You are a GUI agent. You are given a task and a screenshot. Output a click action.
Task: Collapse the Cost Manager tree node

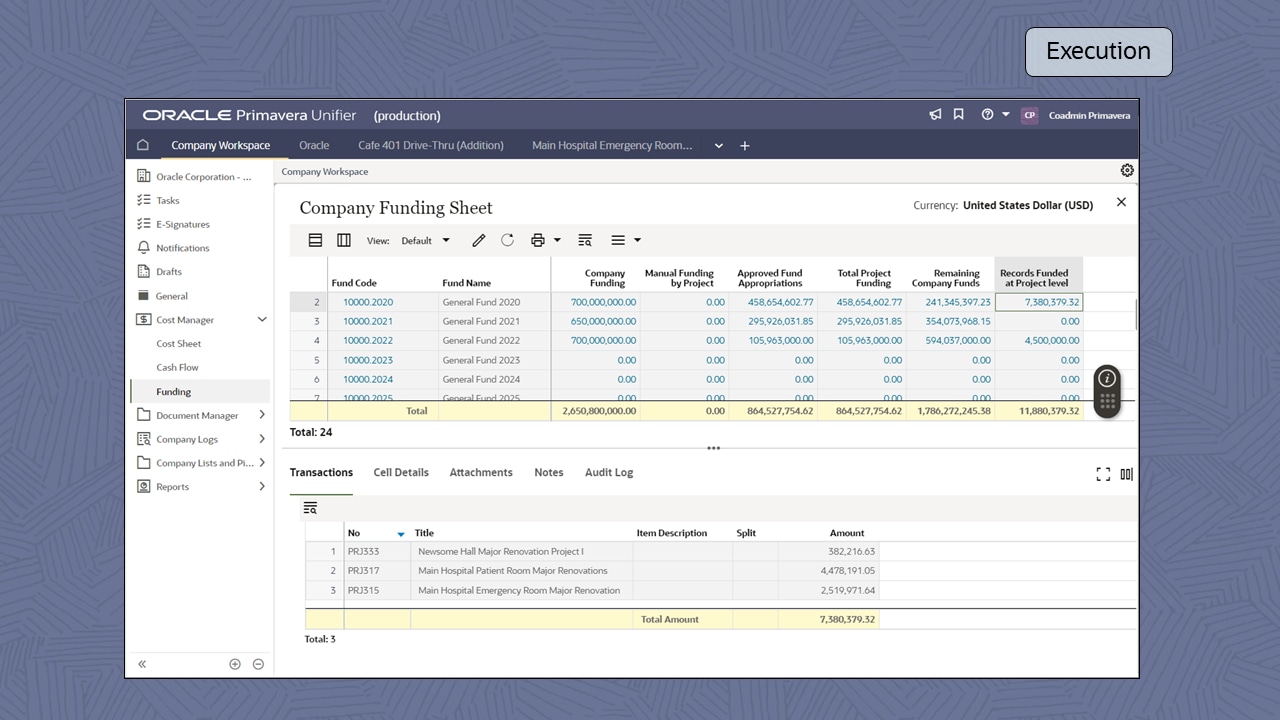(262, 320)
